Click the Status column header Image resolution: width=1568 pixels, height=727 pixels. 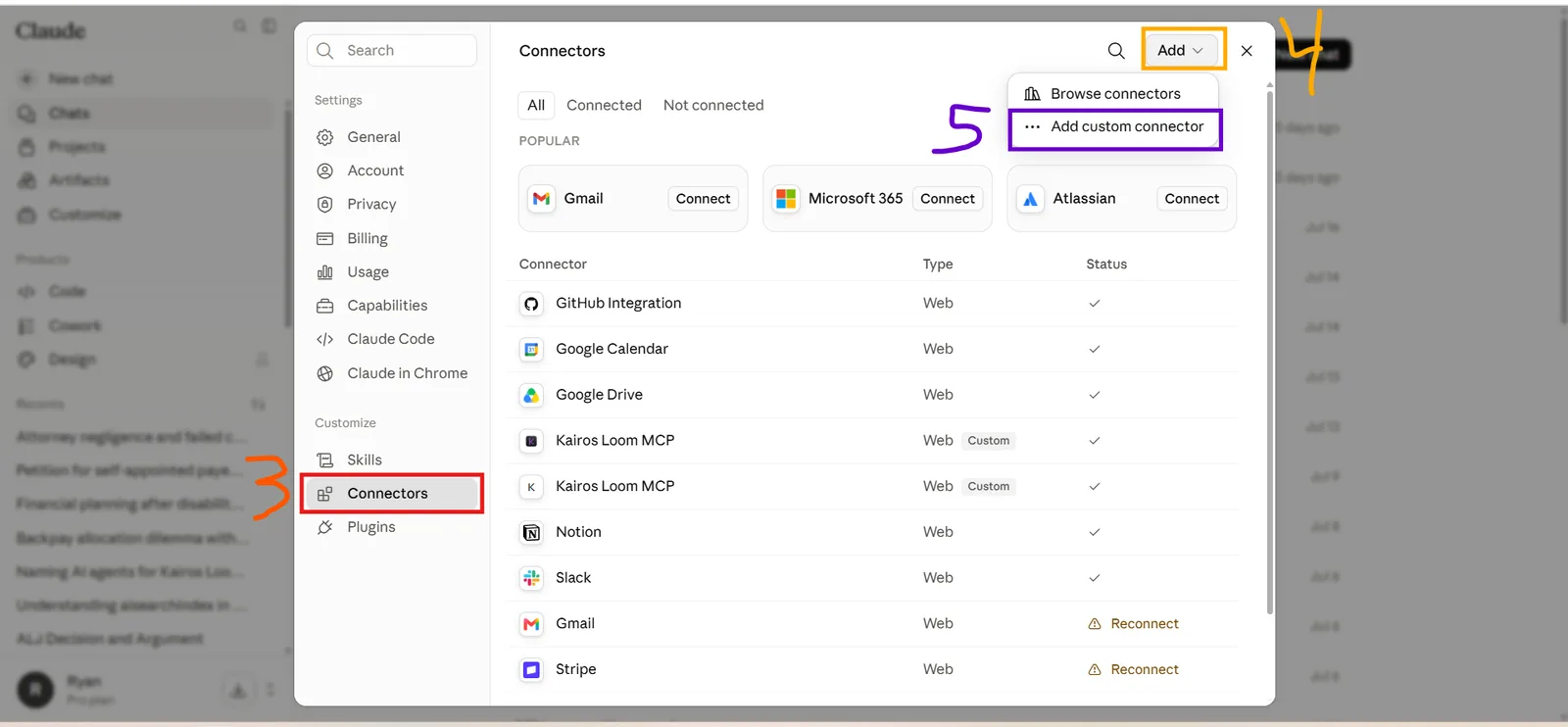[x=1106, y=264]
